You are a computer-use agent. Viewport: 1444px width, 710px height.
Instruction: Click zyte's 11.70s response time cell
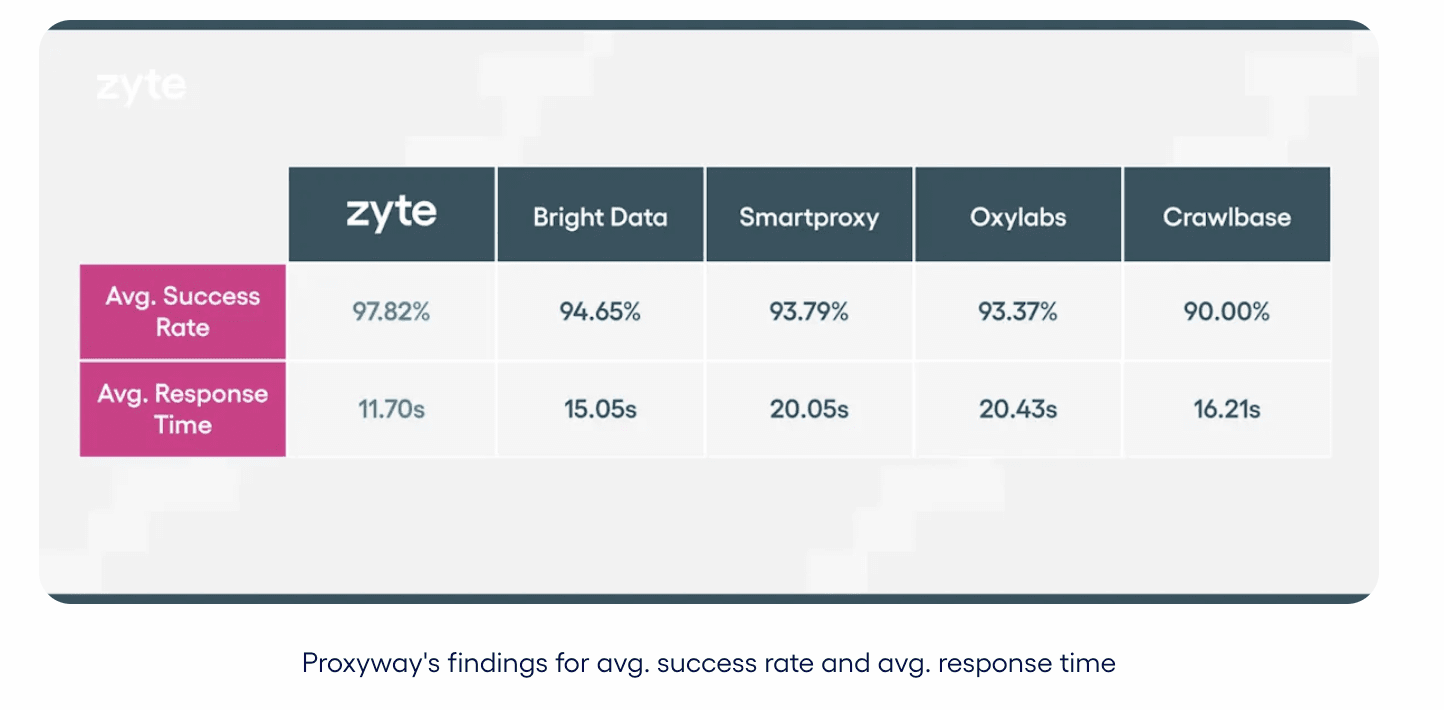pos(391,409)
